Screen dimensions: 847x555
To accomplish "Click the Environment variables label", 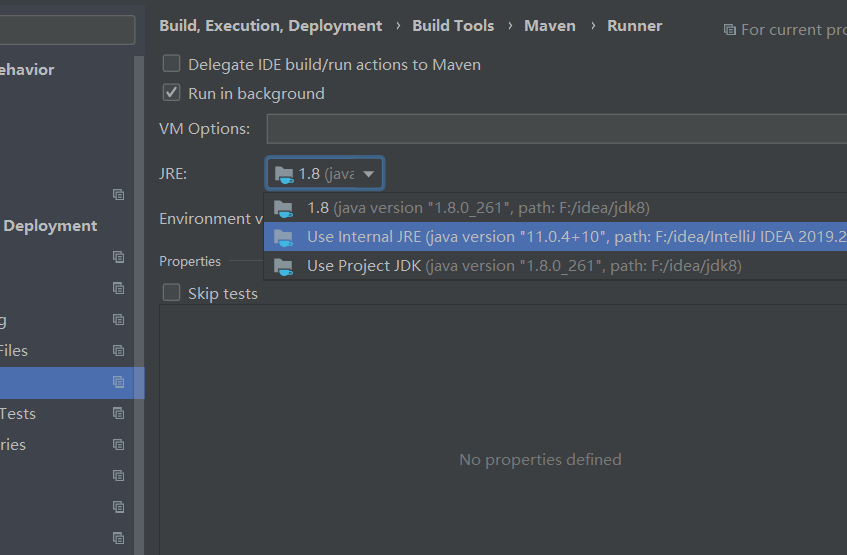I will pos(211,218).
